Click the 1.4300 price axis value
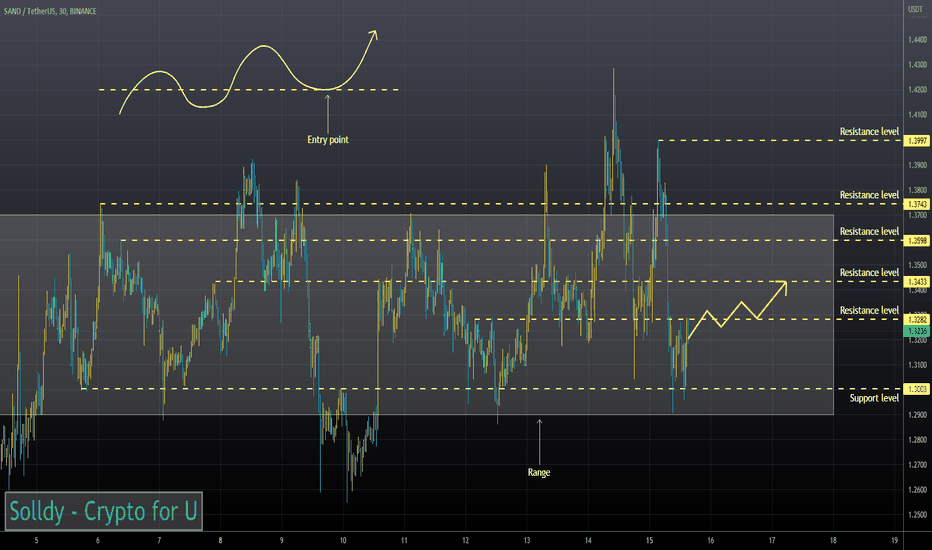The height and width of the screenshot is (550, 932). point(918,65)
